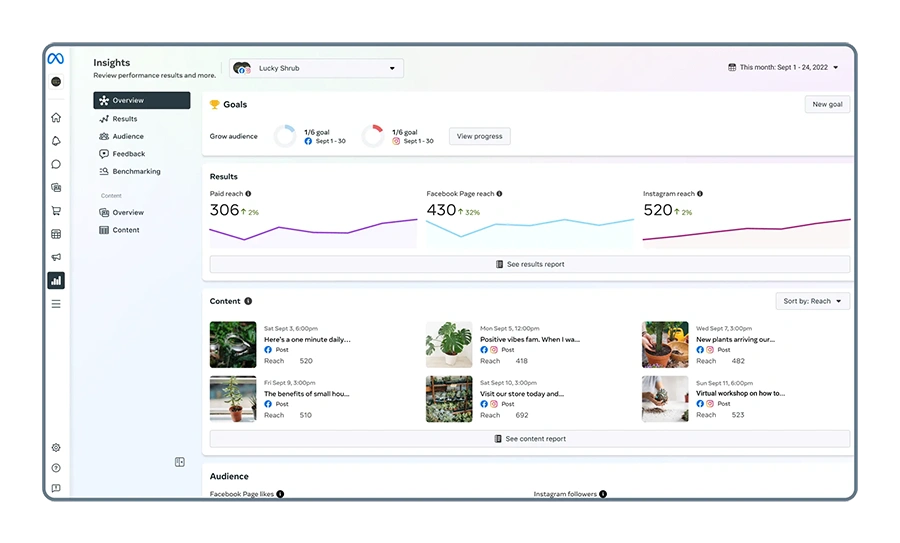Click the help question mark icon

[56, 468]
